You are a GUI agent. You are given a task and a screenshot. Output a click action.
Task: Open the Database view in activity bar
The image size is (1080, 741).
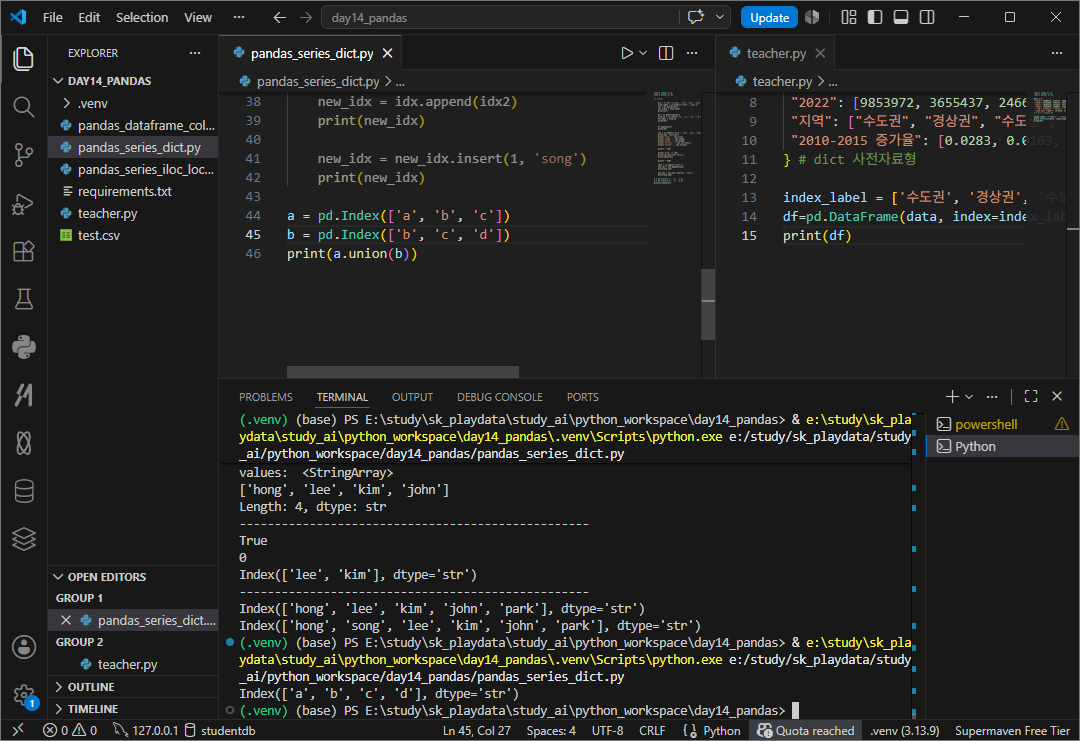pos(23,491)
